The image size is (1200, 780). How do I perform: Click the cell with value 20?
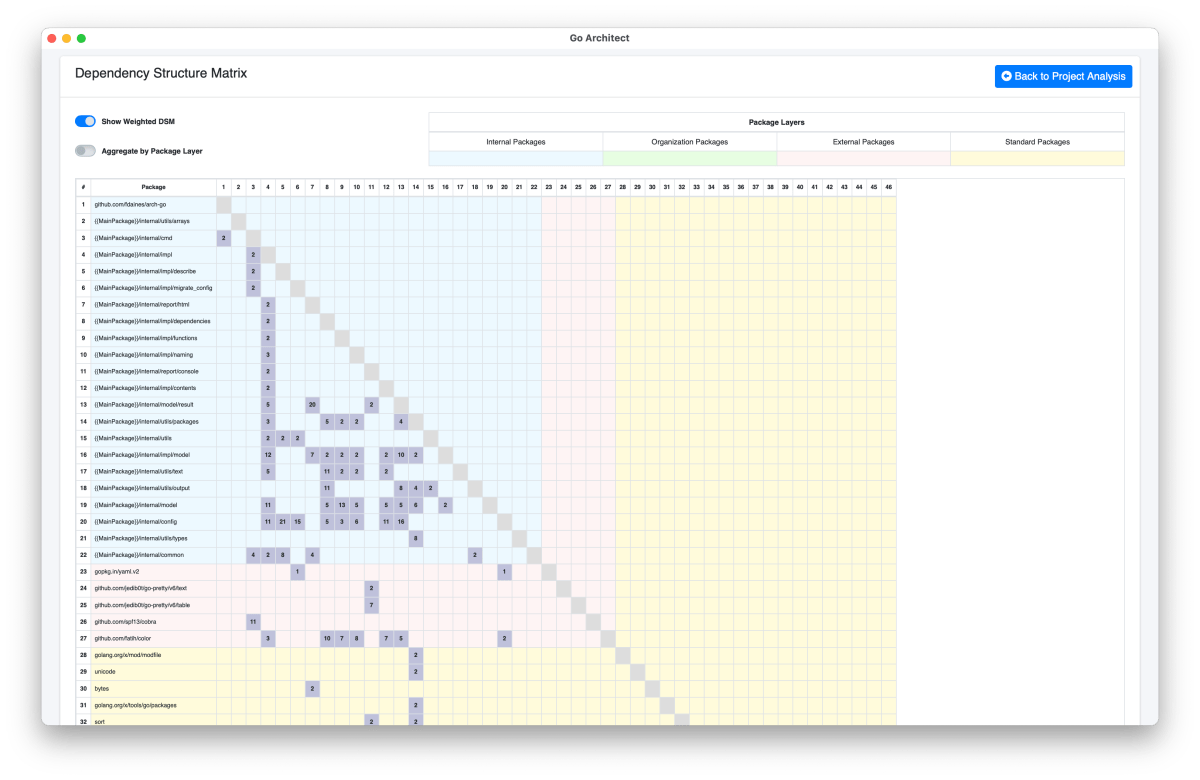(312, 404)
